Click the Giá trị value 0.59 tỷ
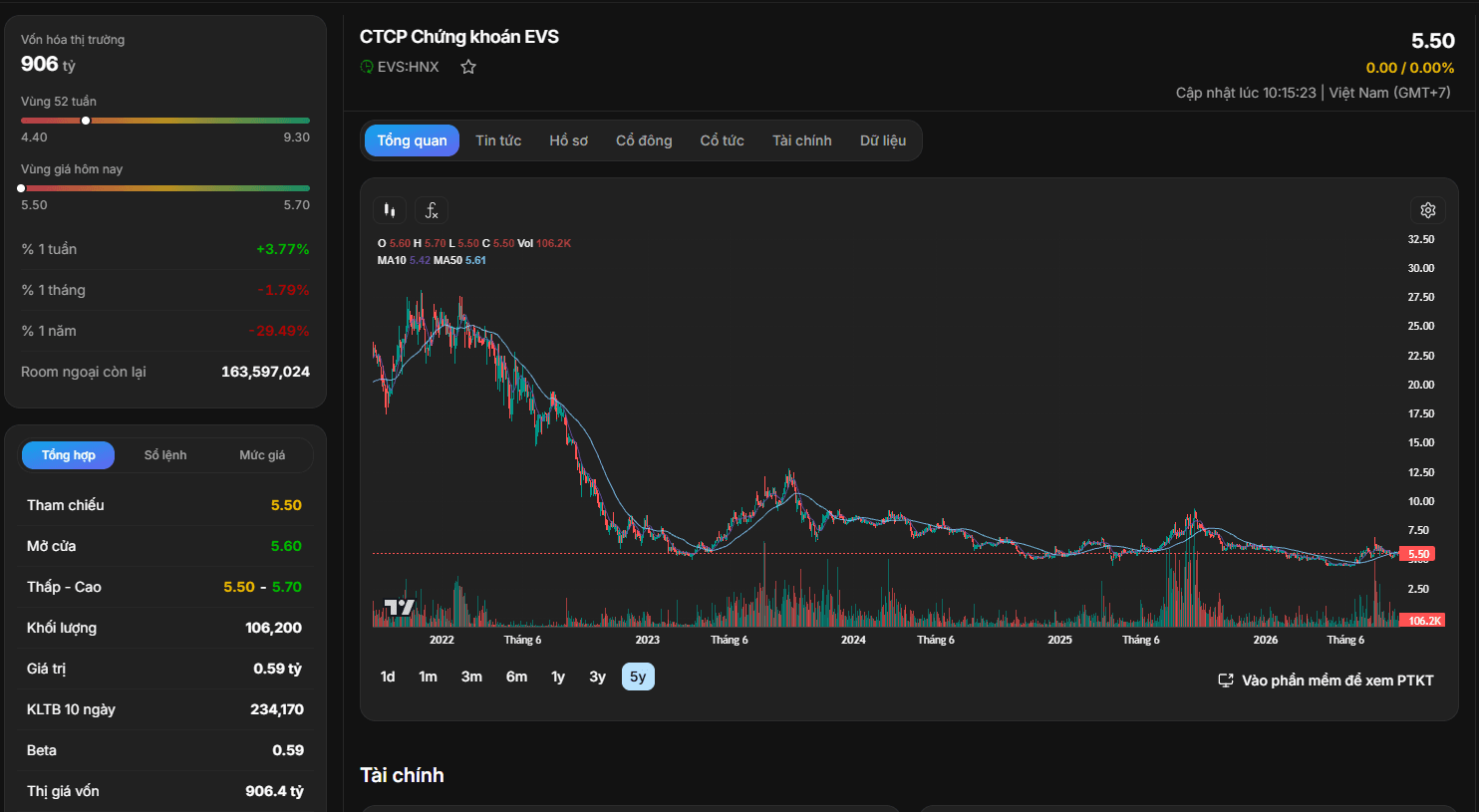The image size is (1479, 812). tap(277, 669)
